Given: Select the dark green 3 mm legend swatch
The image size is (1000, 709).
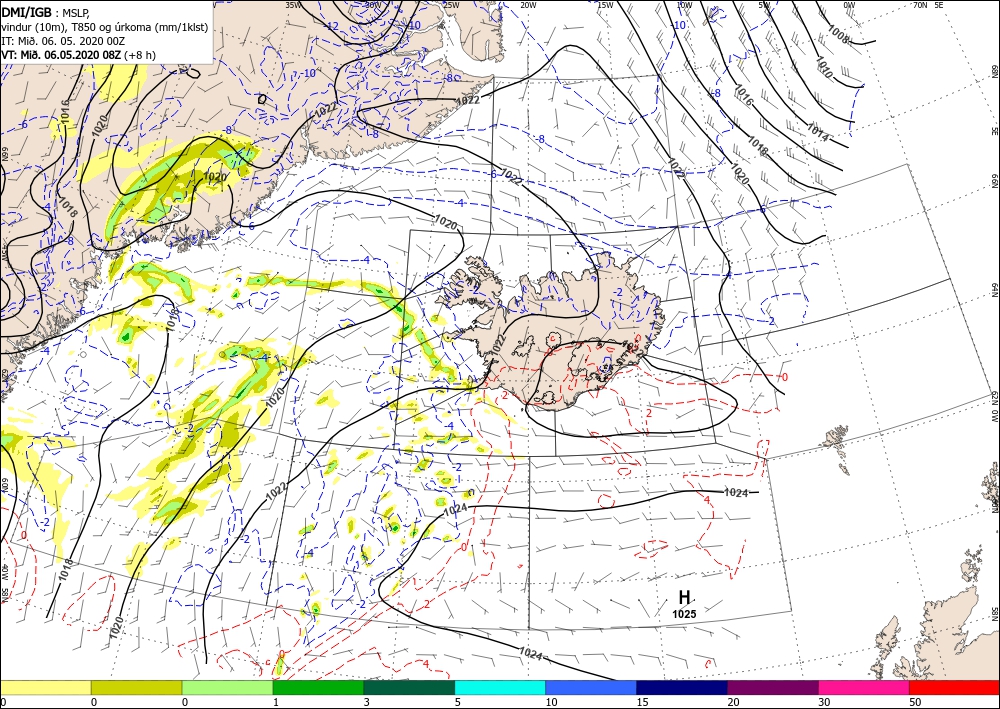Looking at the screenshot, I should 409,687.
